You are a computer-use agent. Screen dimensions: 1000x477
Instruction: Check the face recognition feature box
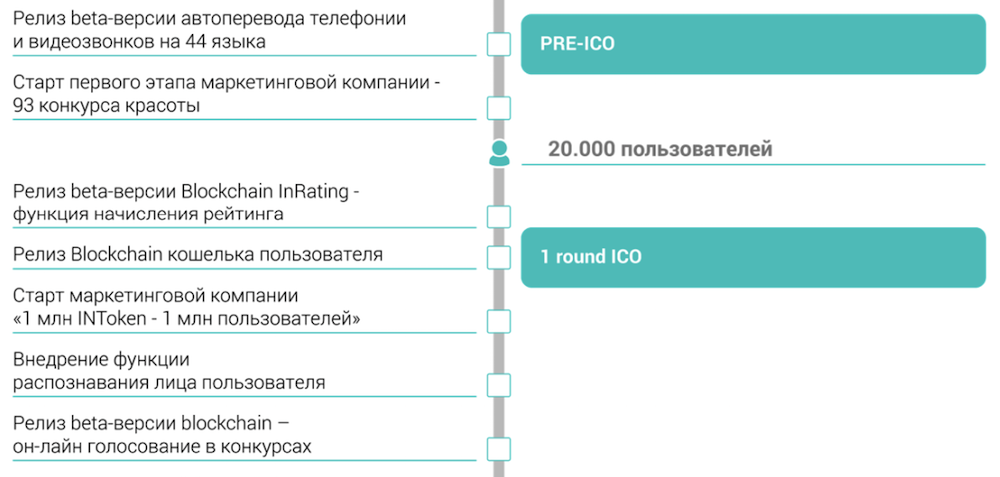coord(499,385)
